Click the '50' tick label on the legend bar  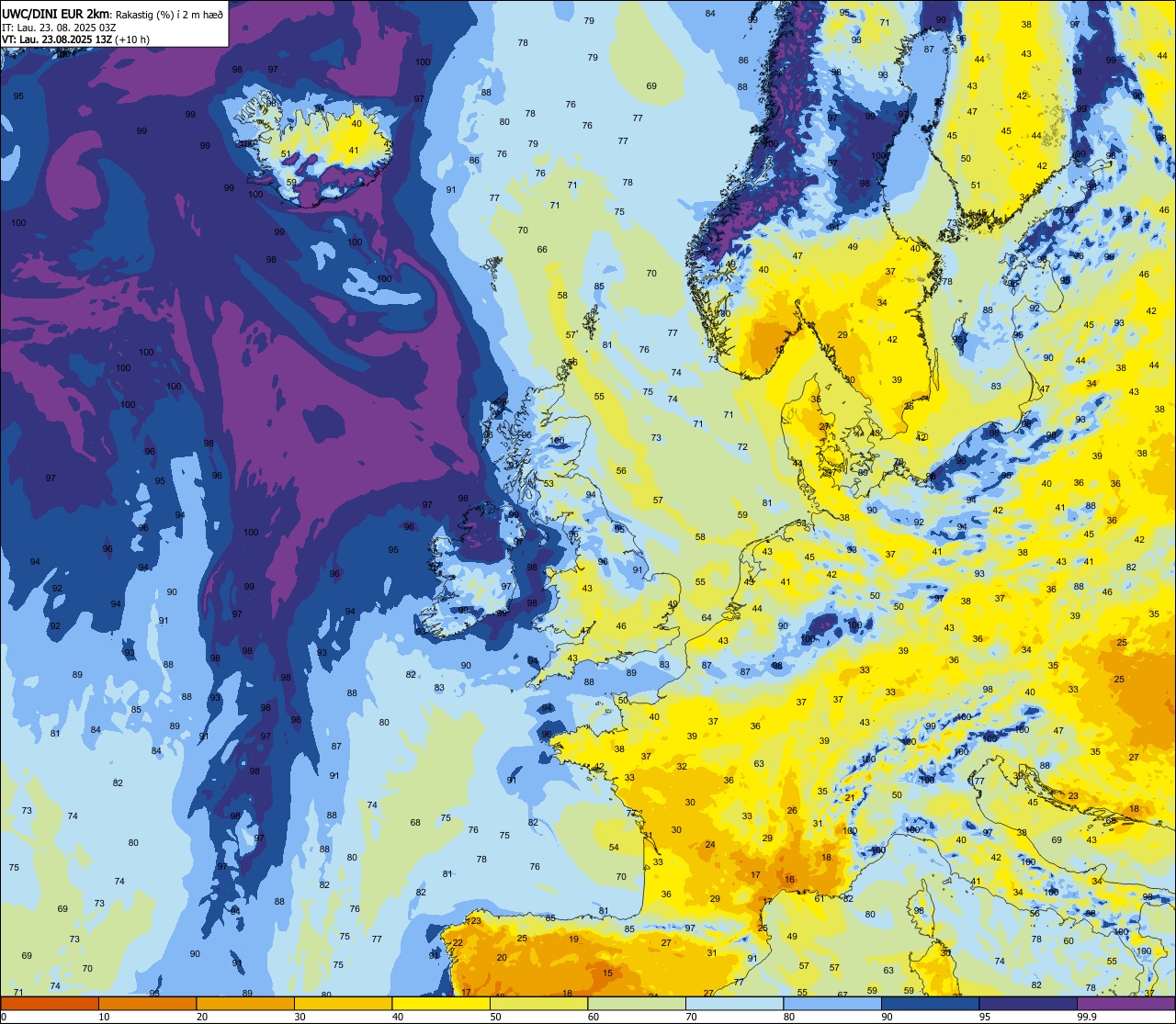pyautogui.click(x=495, y=1016)
